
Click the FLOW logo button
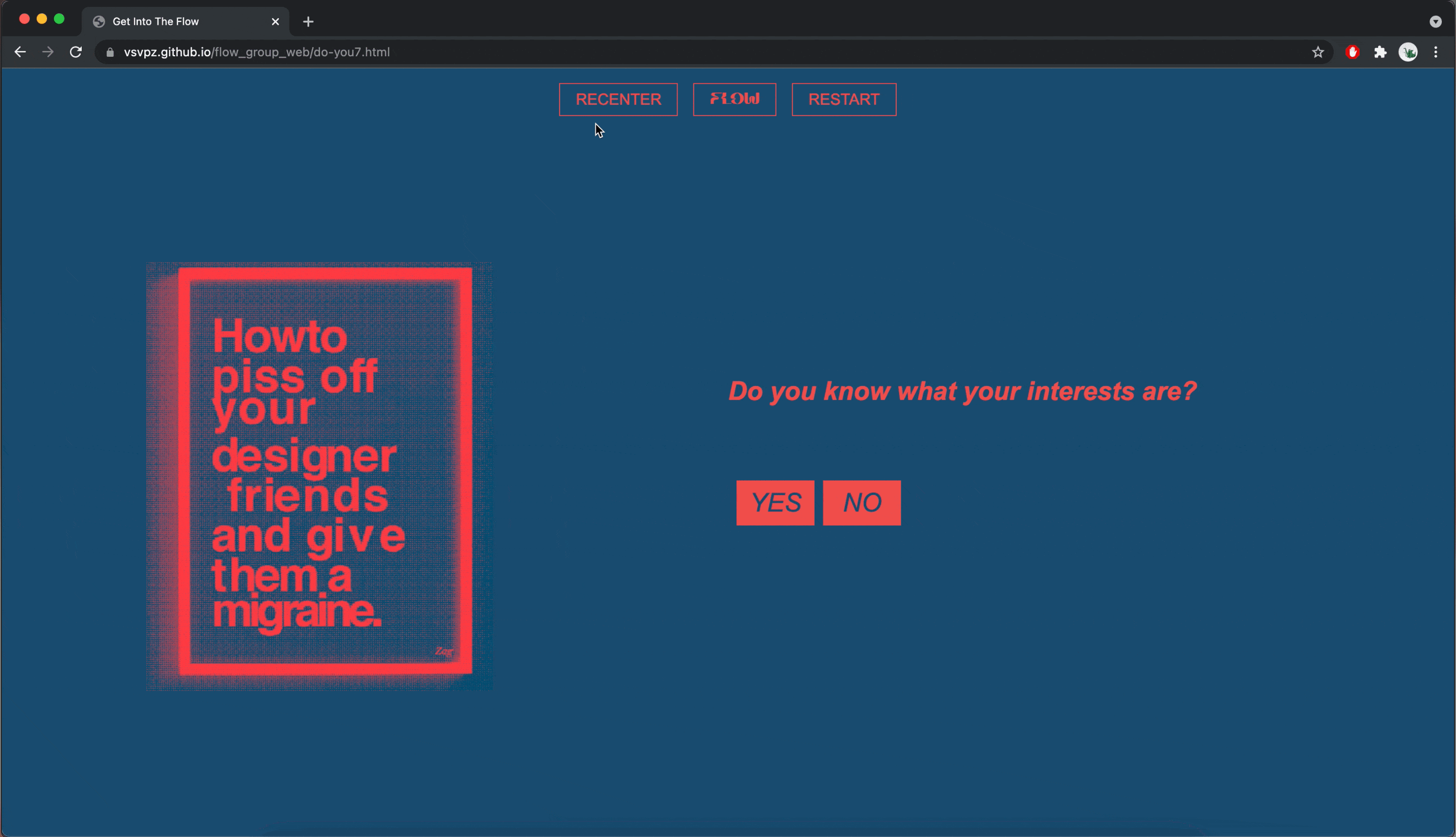pyautogui.click(x=734, y=99)
